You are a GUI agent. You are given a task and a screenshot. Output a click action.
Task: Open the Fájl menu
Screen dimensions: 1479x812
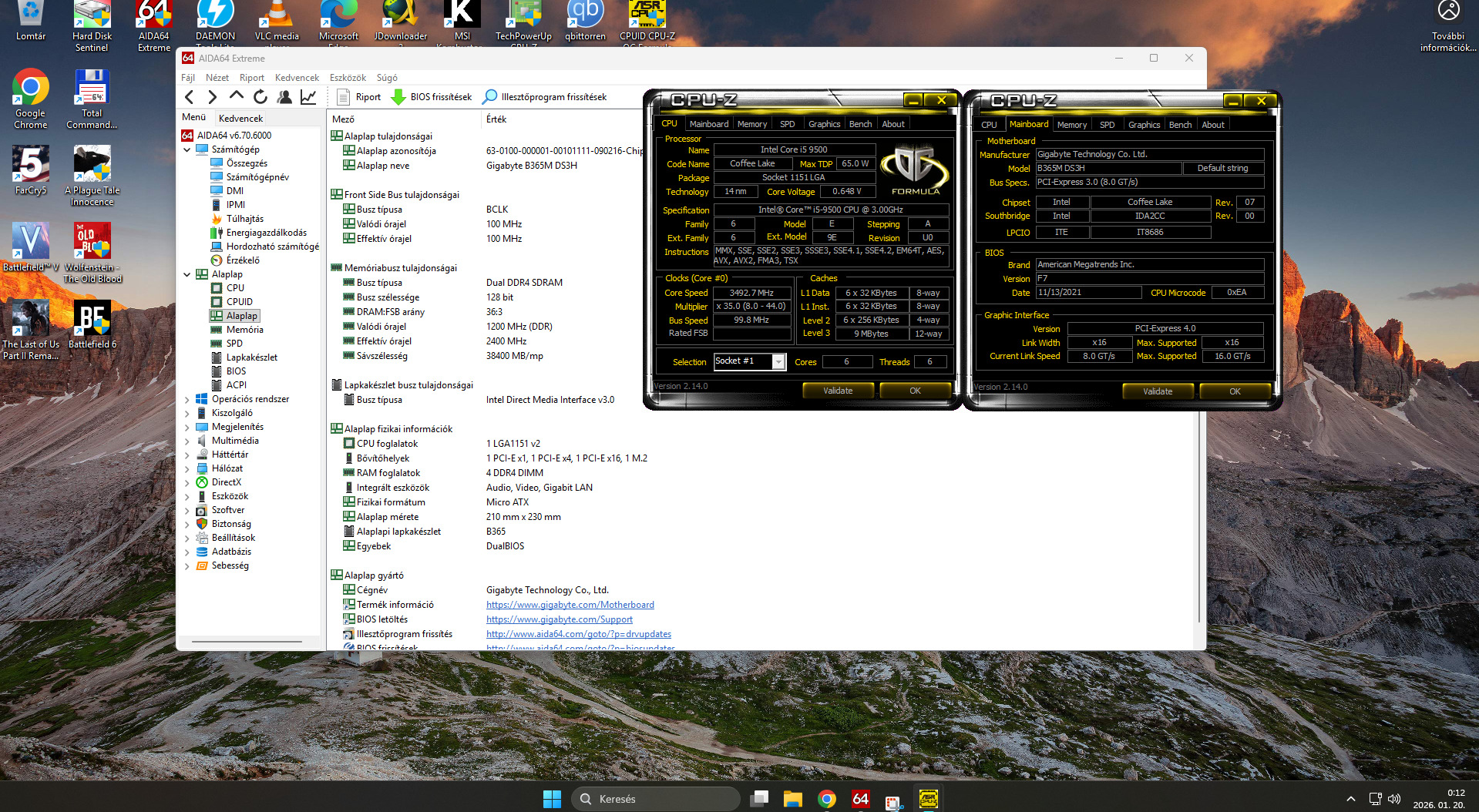pyautogui.click(x=188, y=78)
